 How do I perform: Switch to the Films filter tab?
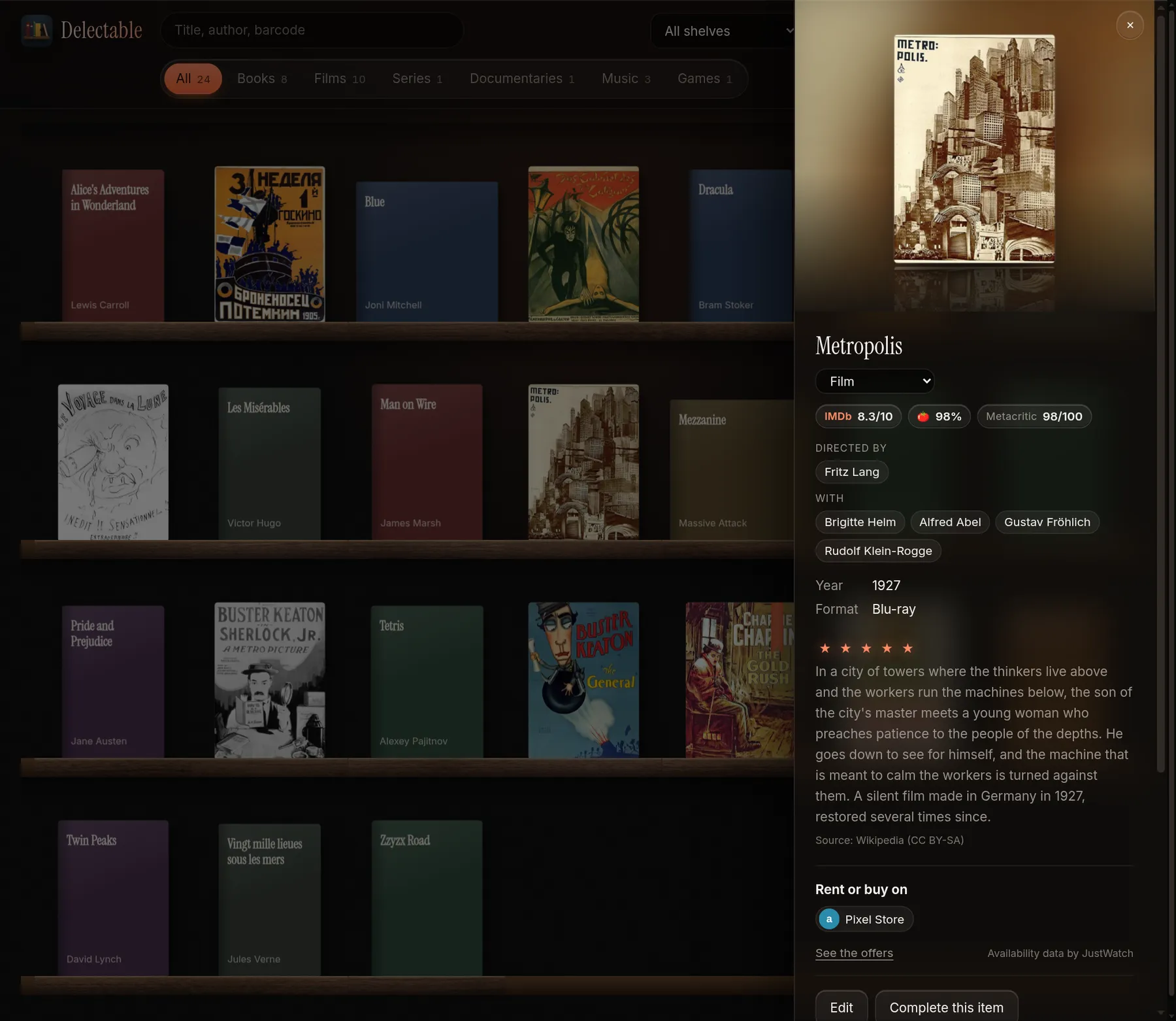[x=339, y=78]
